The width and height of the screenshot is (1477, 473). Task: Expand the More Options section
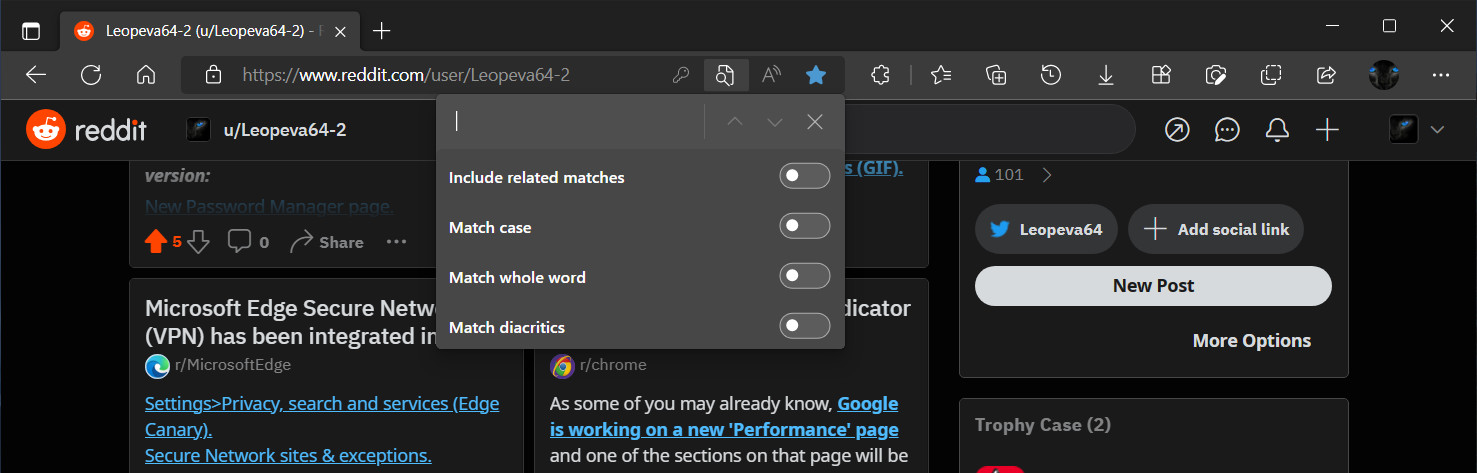1251,341
